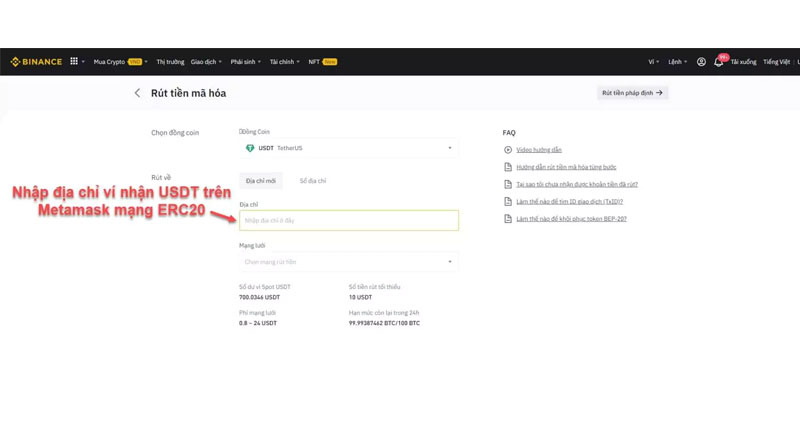800x428 pixels.
Task: Open the Thị trường menu item
Action: [170, 62]
